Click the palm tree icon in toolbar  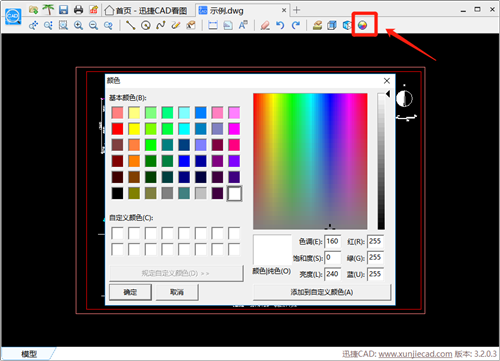[x=48, y=10]
